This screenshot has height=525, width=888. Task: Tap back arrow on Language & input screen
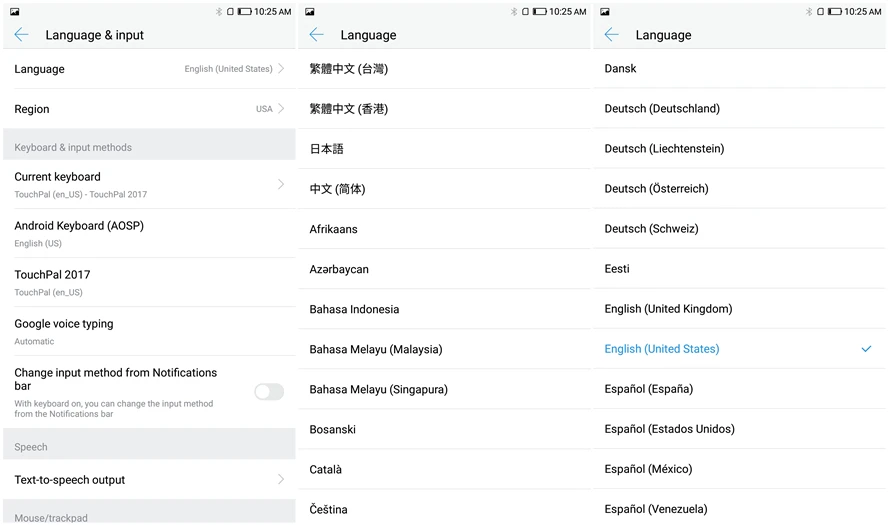[22, 35]
